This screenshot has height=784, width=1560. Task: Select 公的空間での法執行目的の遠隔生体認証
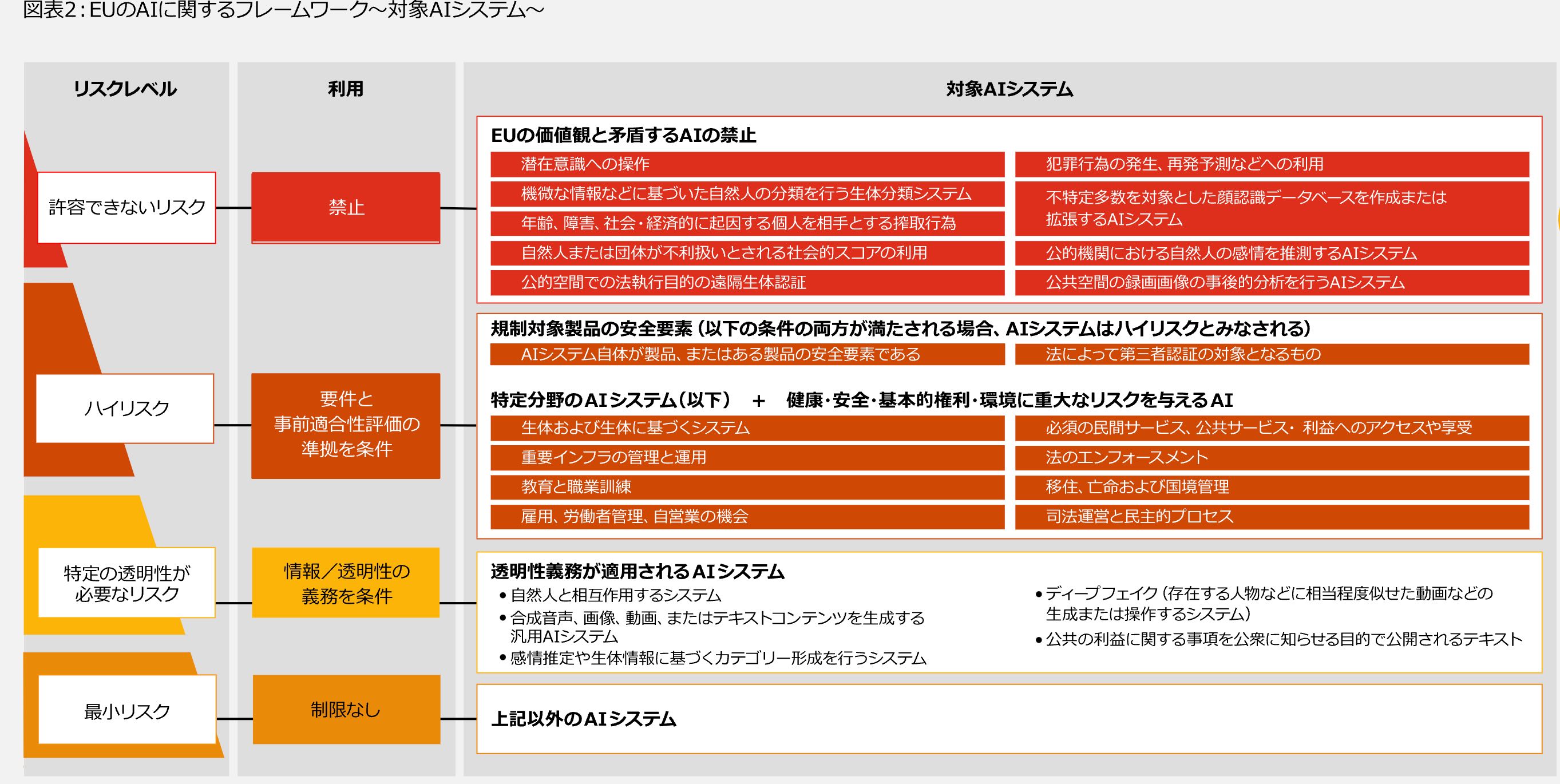click(747, 283)
